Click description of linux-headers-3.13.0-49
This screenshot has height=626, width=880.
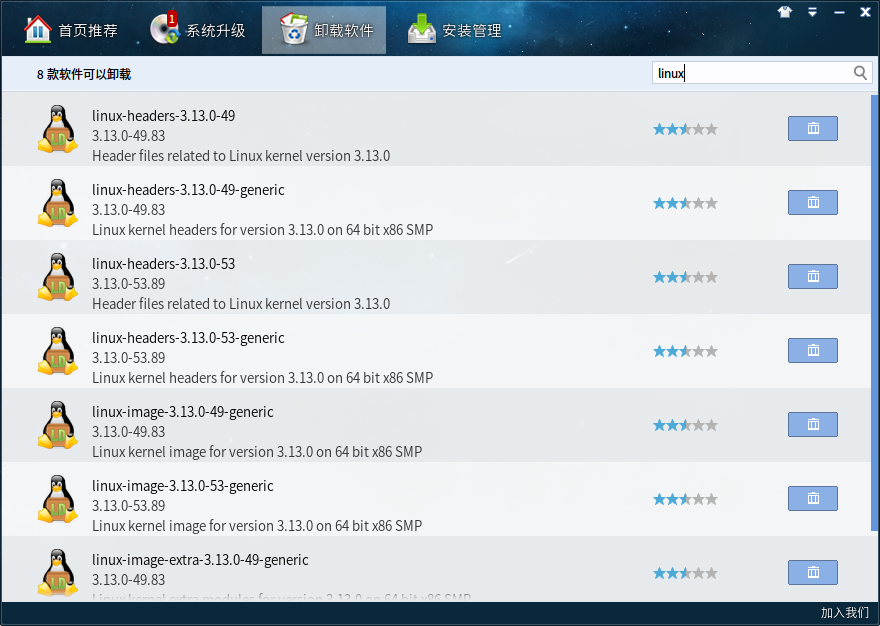click(241, 156)
